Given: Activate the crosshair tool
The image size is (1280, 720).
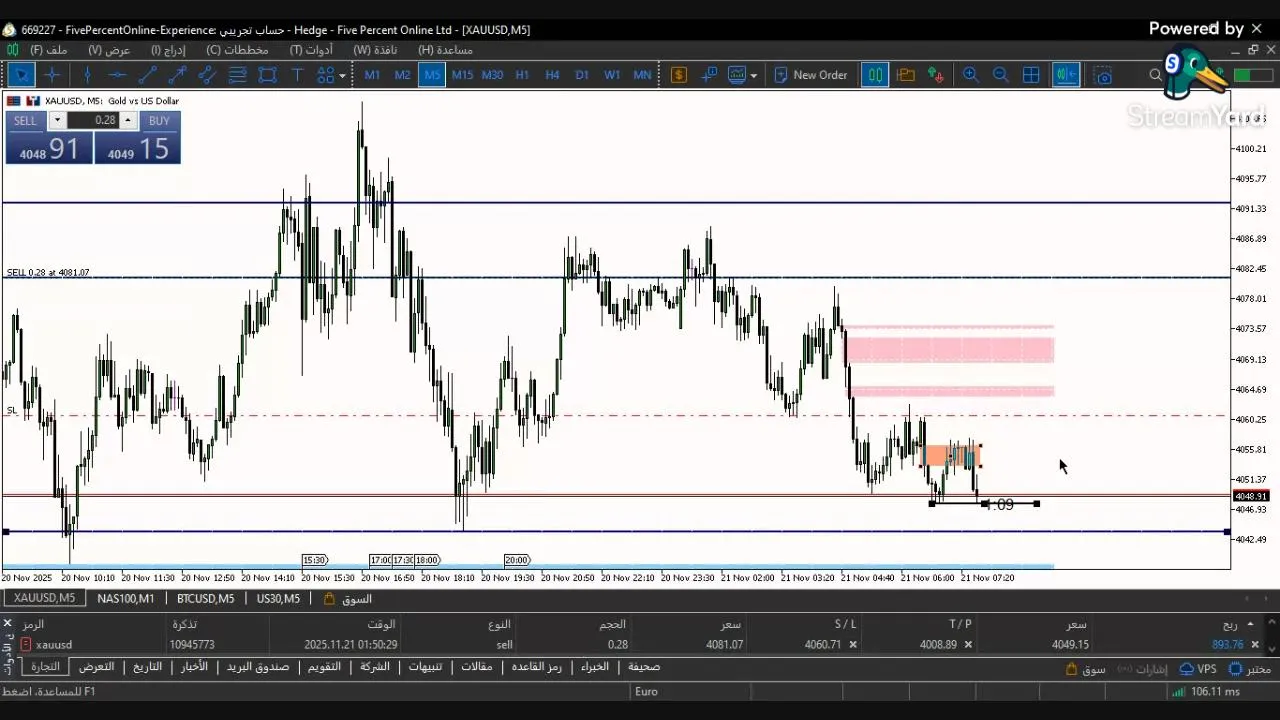Looking at the screenshot, I should (52, 75).
